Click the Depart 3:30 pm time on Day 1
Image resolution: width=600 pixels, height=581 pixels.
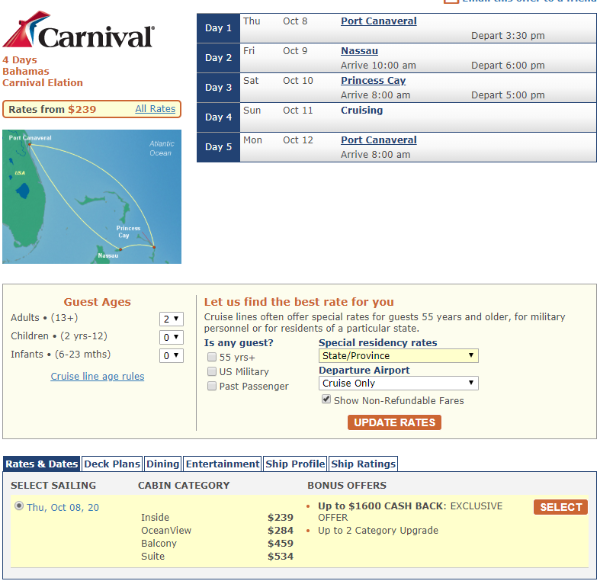[508, 36]
